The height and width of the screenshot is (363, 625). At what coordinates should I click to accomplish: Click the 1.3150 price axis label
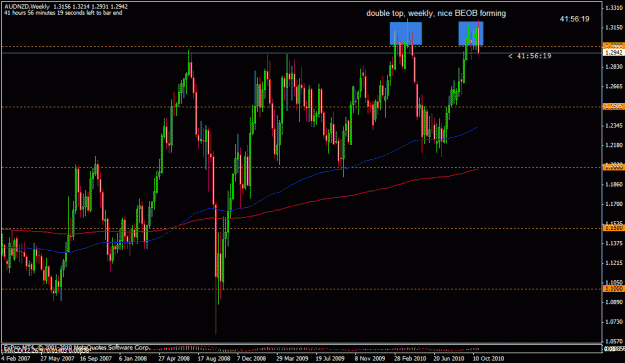[x=614, y=27]
